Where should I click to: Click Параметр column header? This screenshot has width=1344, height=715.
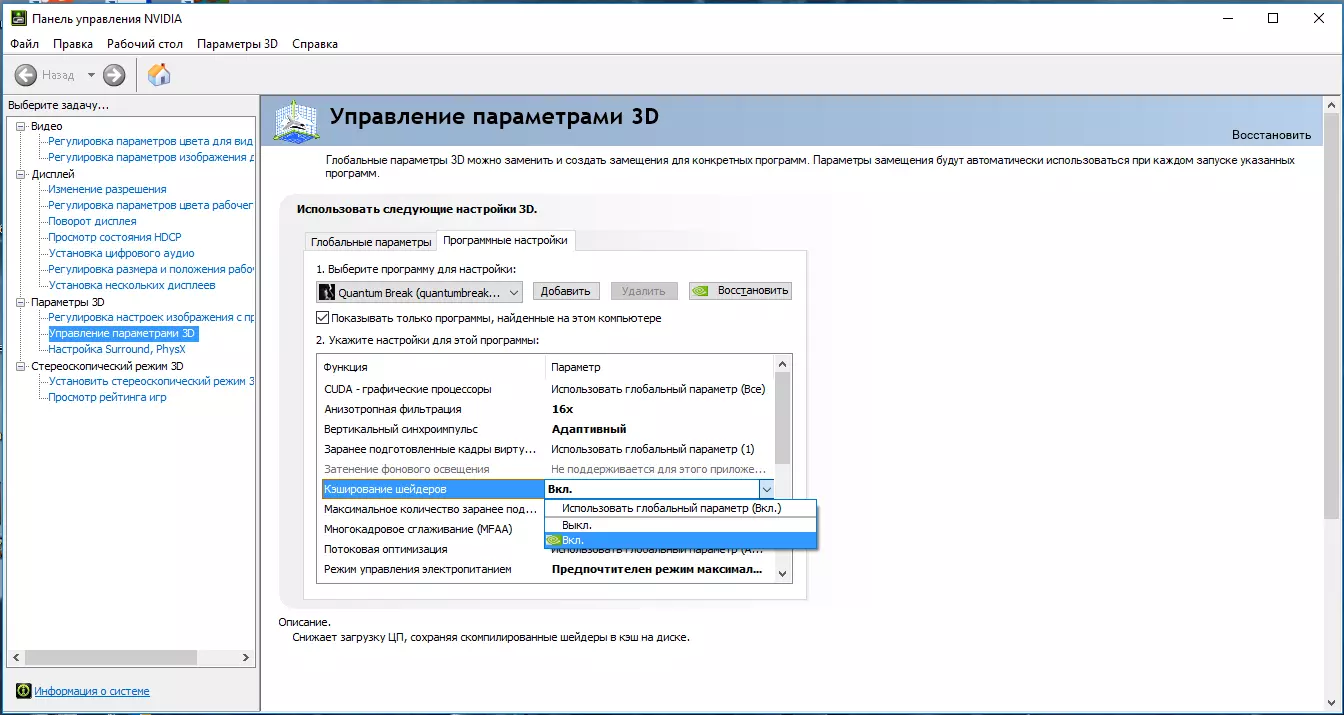[660, 367]
